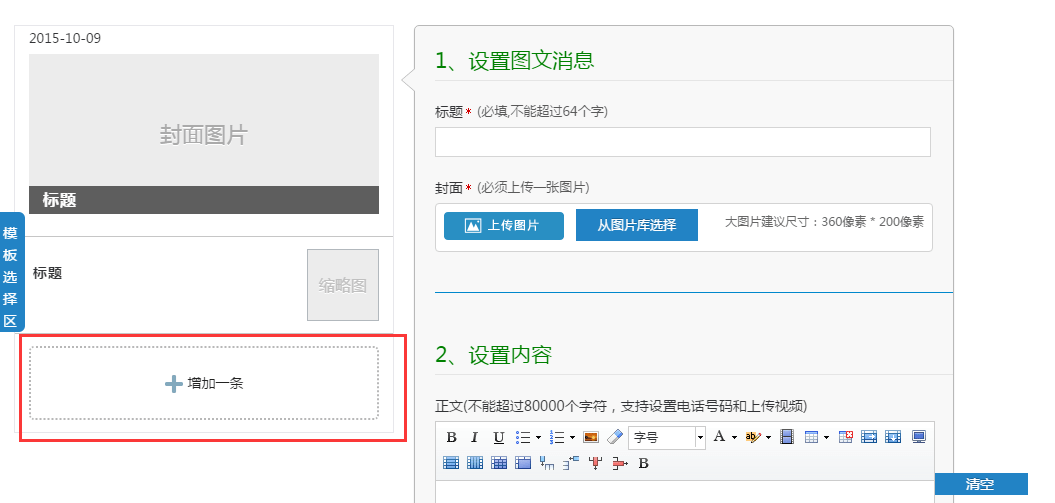The height and width of the screenshot is (503, 1055).
Task: Click the hint 大图片建议尺寸:360像素 * 200像素
Action: coord(824,222)
